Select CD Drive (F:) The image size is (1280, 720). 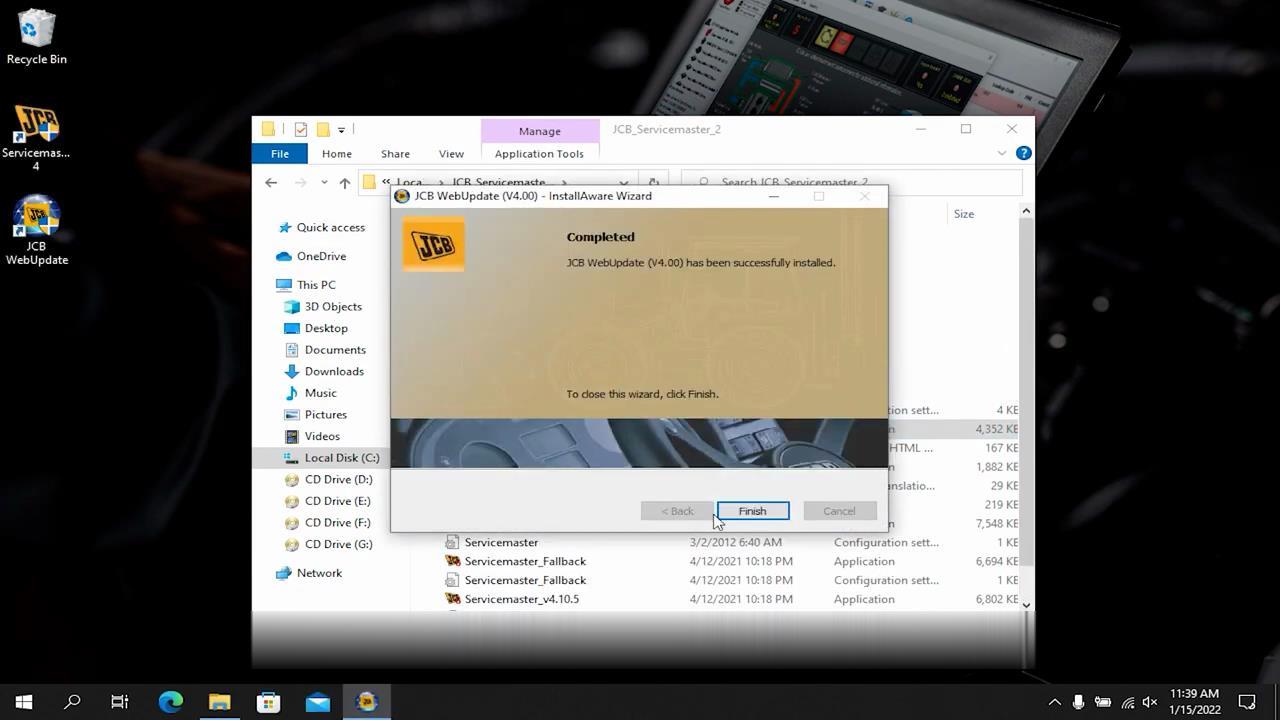coord(328,523)
